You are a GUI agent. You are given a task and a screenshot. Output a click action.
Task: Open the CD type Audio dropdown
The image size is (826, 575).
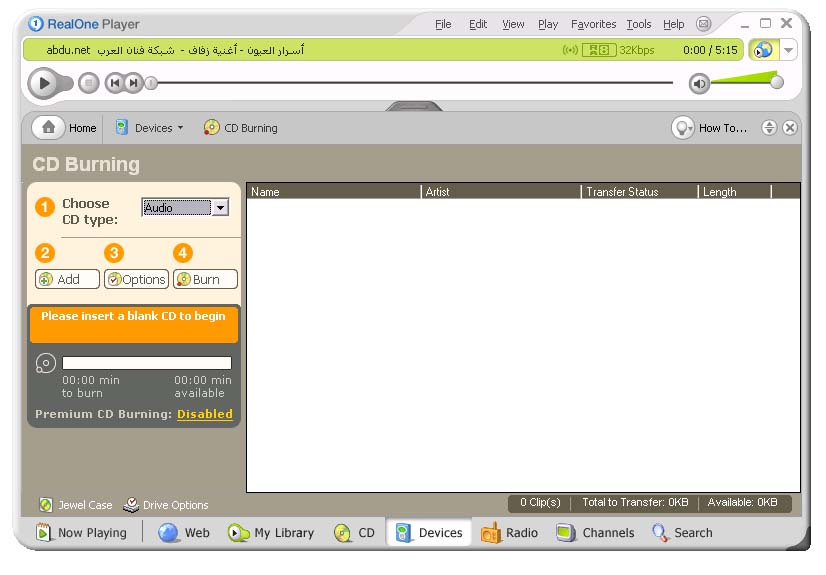click(185, 207)
